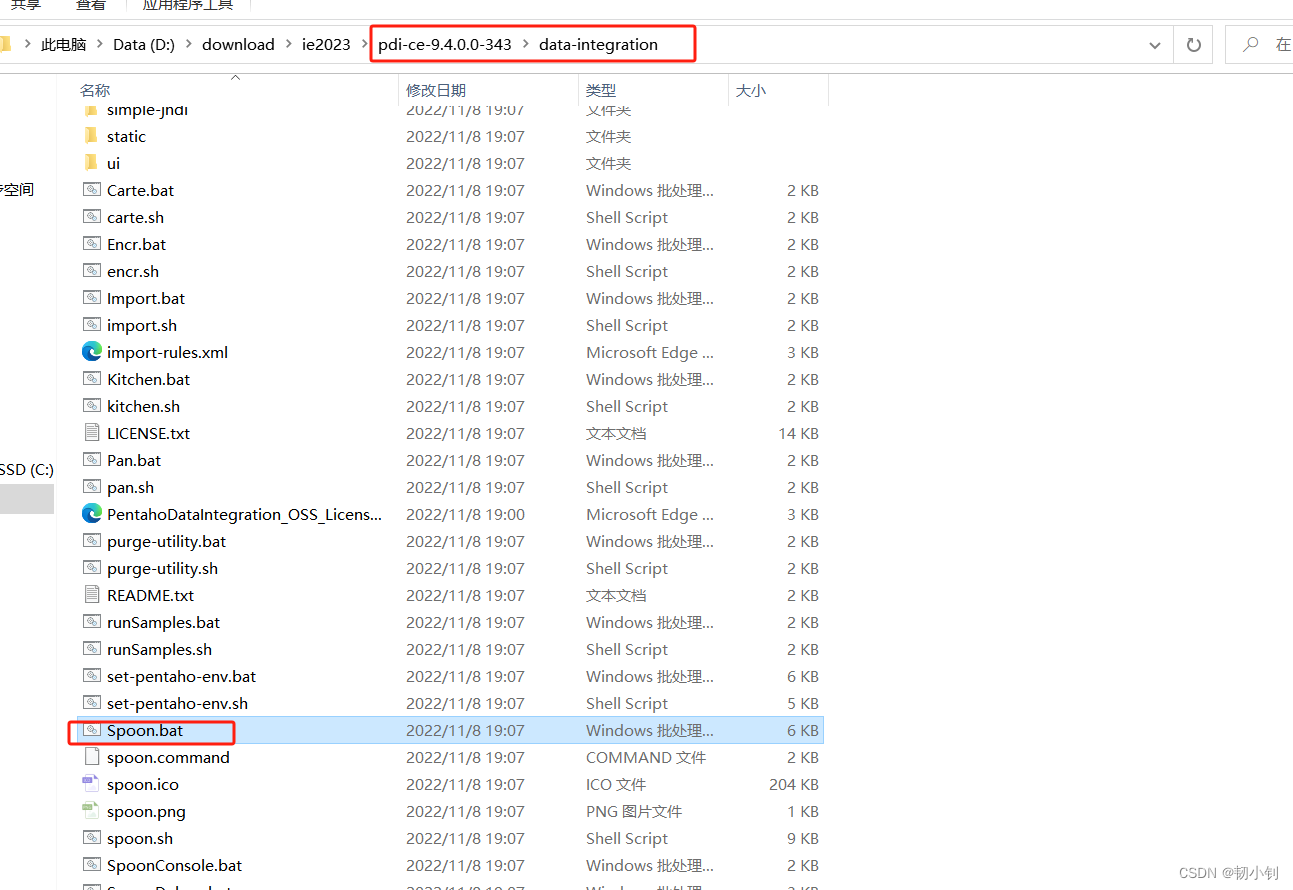This screenshot has height=890, width=1293.
Task: Select the set-pentaho-env.sh file name
Action: click(x=177, y=703)
